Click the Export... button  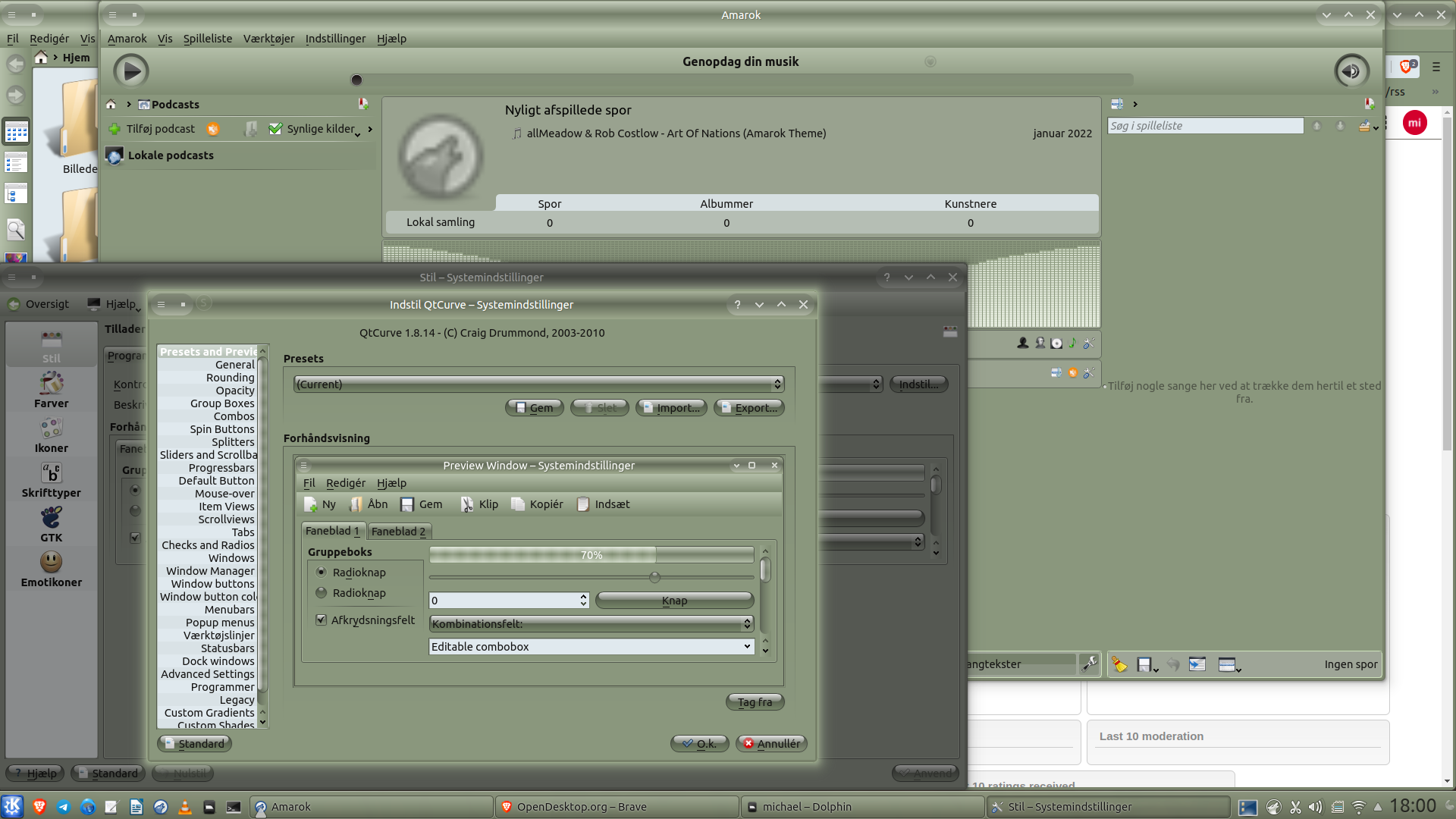pyautogui.click(x=749, y=408)
